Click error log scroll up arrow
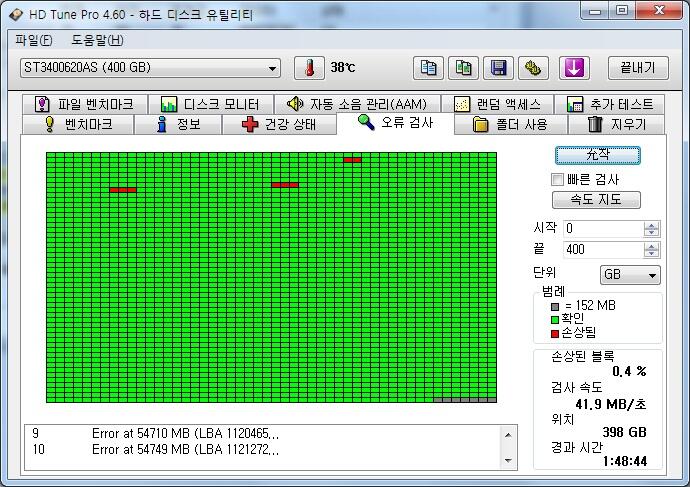690x487 pixels. (x=508, y=435)
